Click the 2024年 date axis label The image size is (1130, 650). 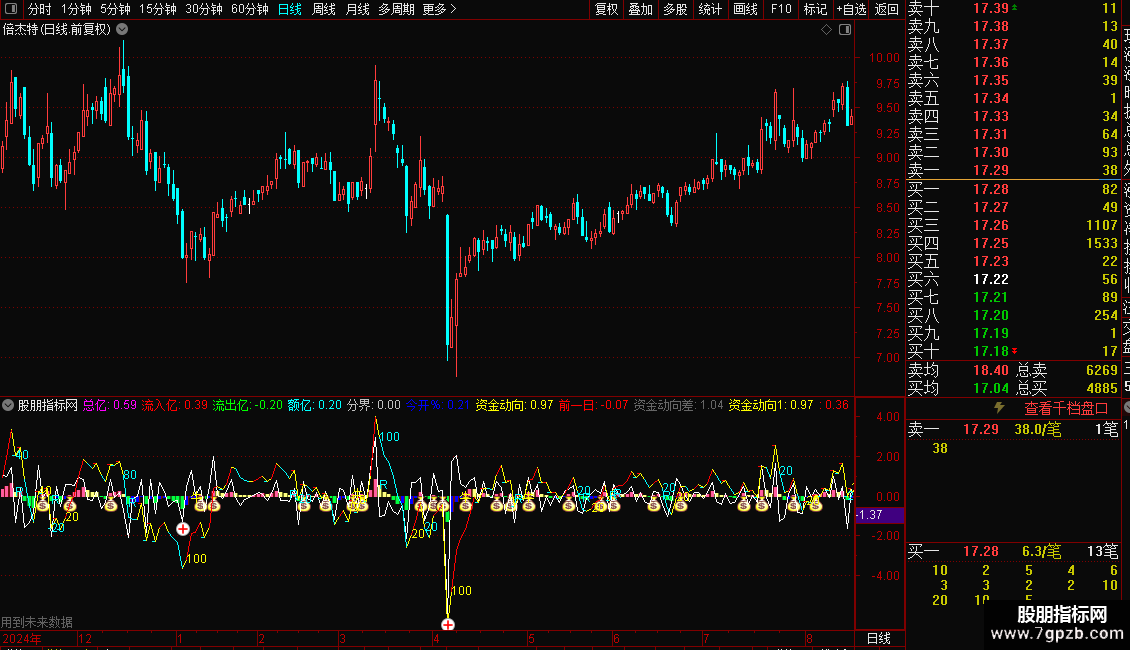click(22, 638)
